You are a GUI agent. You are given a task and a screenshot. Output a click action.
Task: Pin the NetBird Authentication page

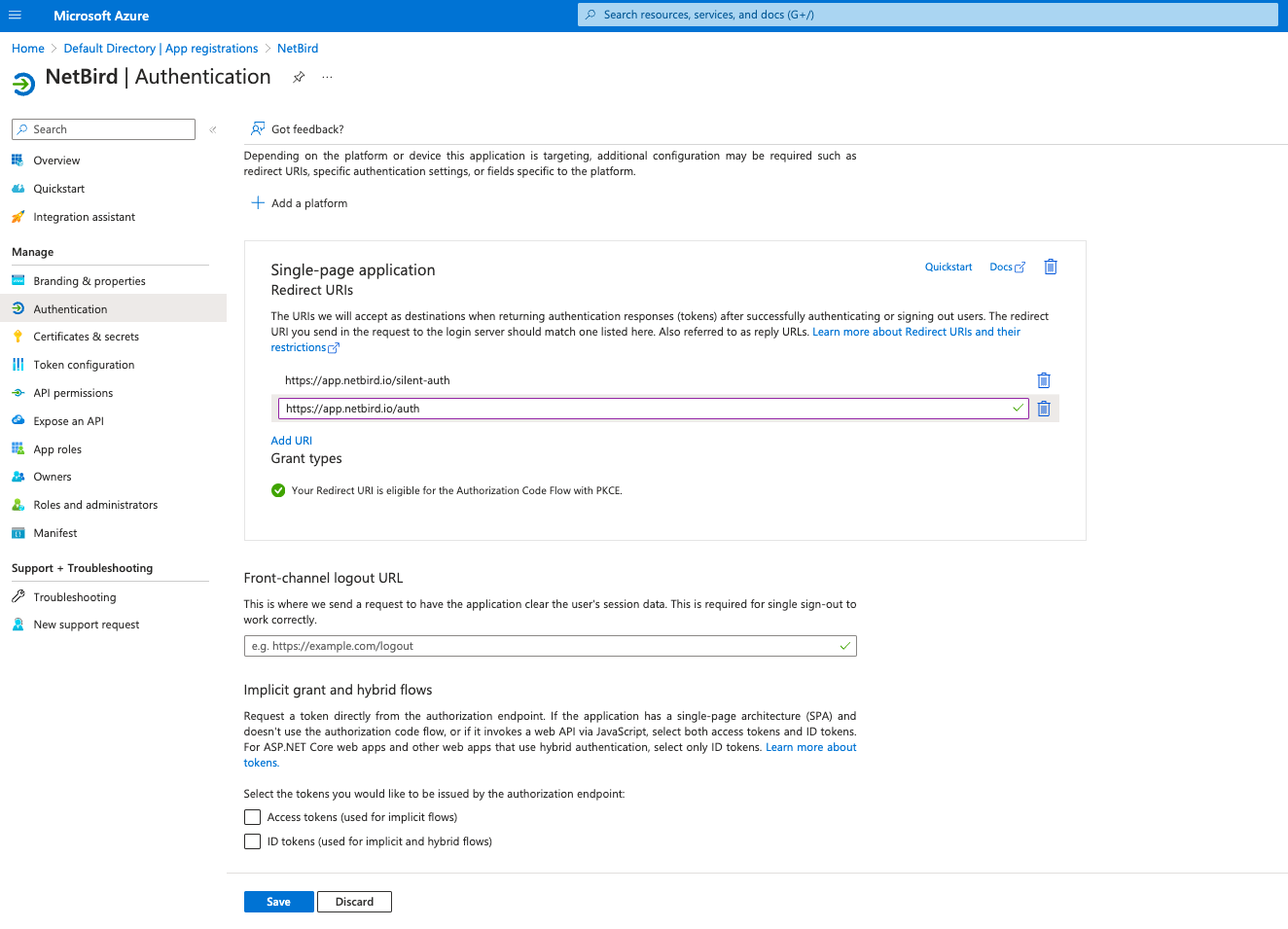click(x=299, y=77)
